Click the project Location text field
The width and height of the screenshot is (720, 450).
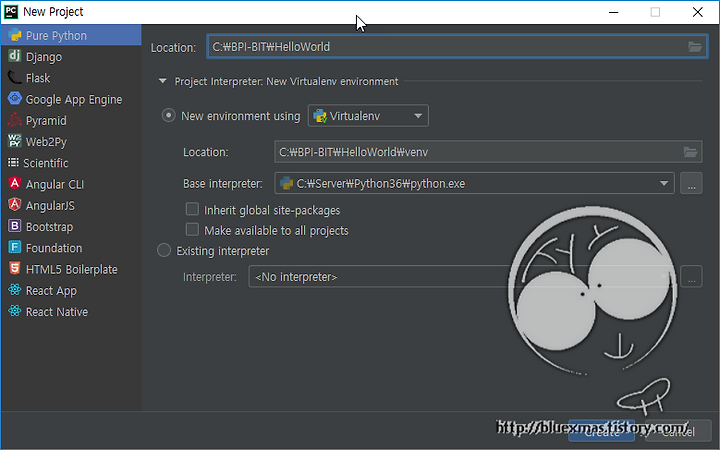[x=457, y=46]
